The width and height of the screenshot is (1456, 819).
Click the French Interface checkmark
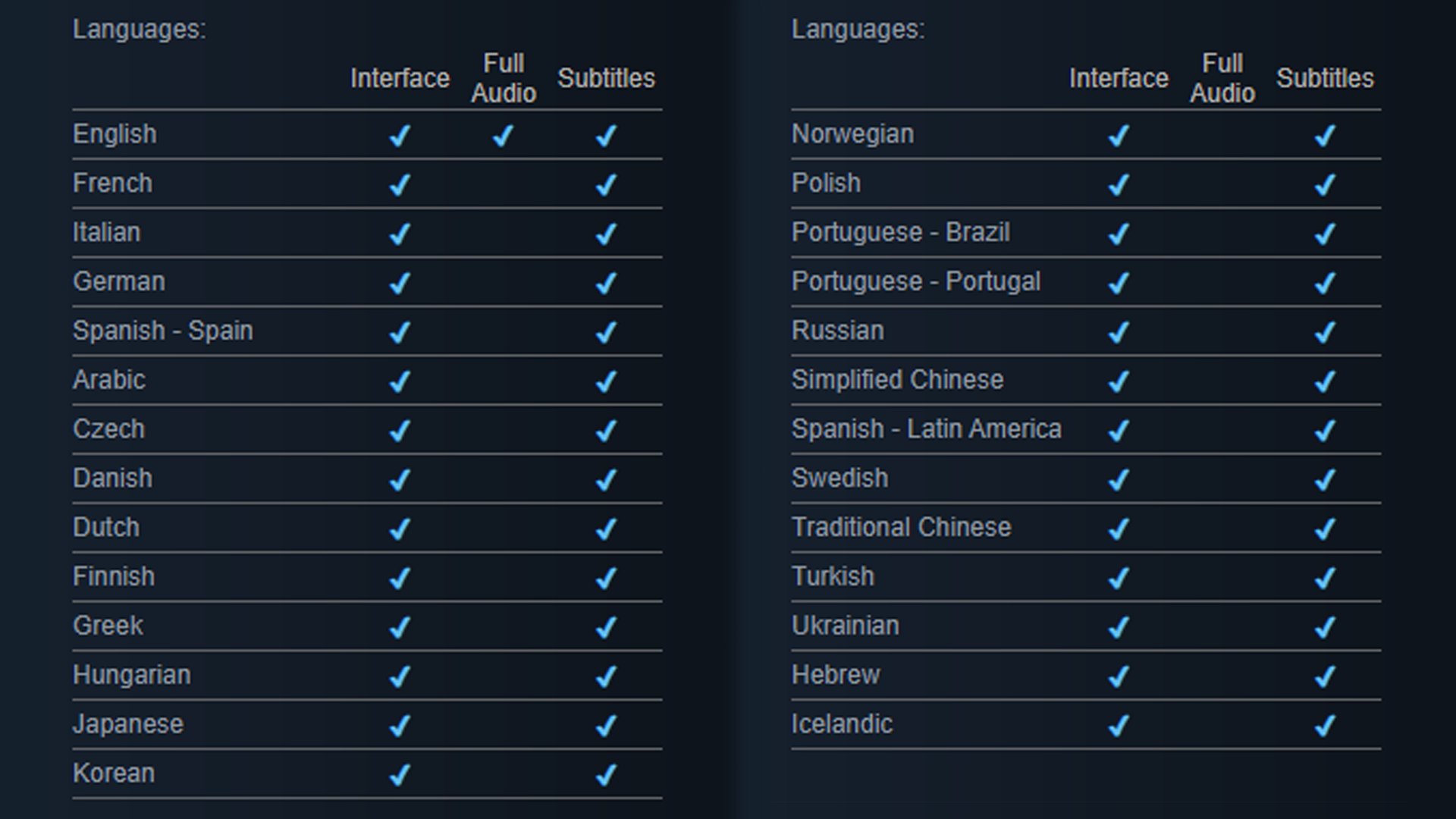[x=400, y=184]
